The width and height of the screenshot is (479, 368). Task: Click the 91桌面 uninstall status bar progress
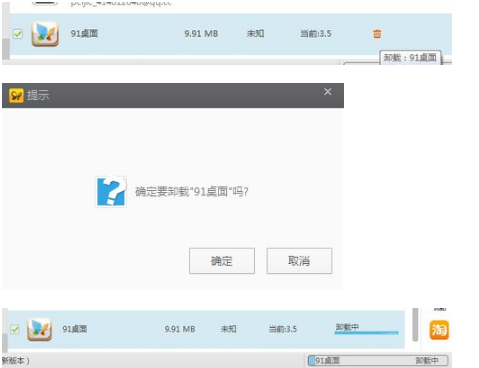[x=378, y=360]
